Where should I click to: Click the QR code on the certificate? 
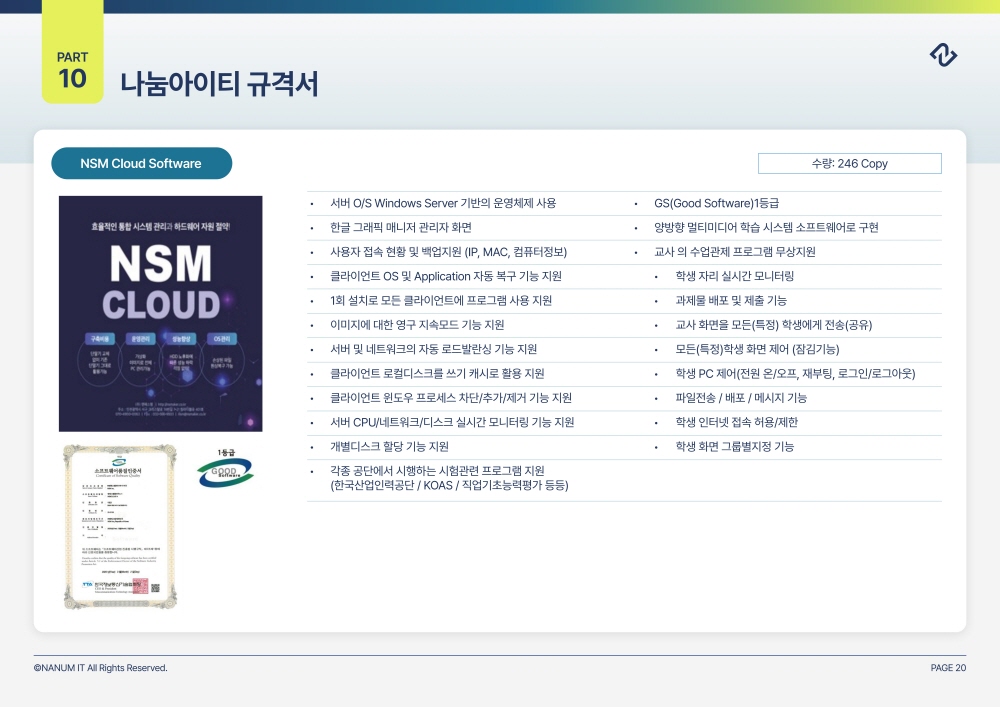tap(155, 587)
